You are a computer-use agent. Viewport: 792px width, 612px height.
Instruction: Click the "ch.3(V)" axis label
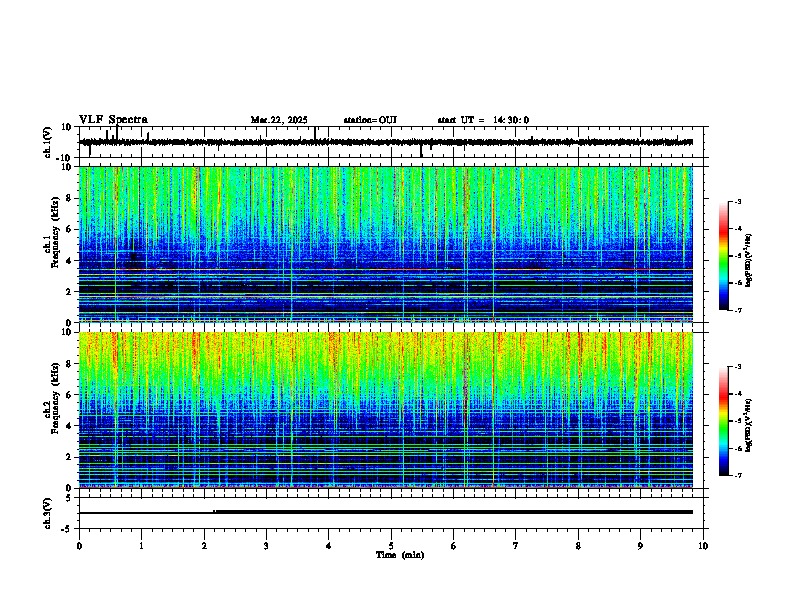click(x=48, y=513)
